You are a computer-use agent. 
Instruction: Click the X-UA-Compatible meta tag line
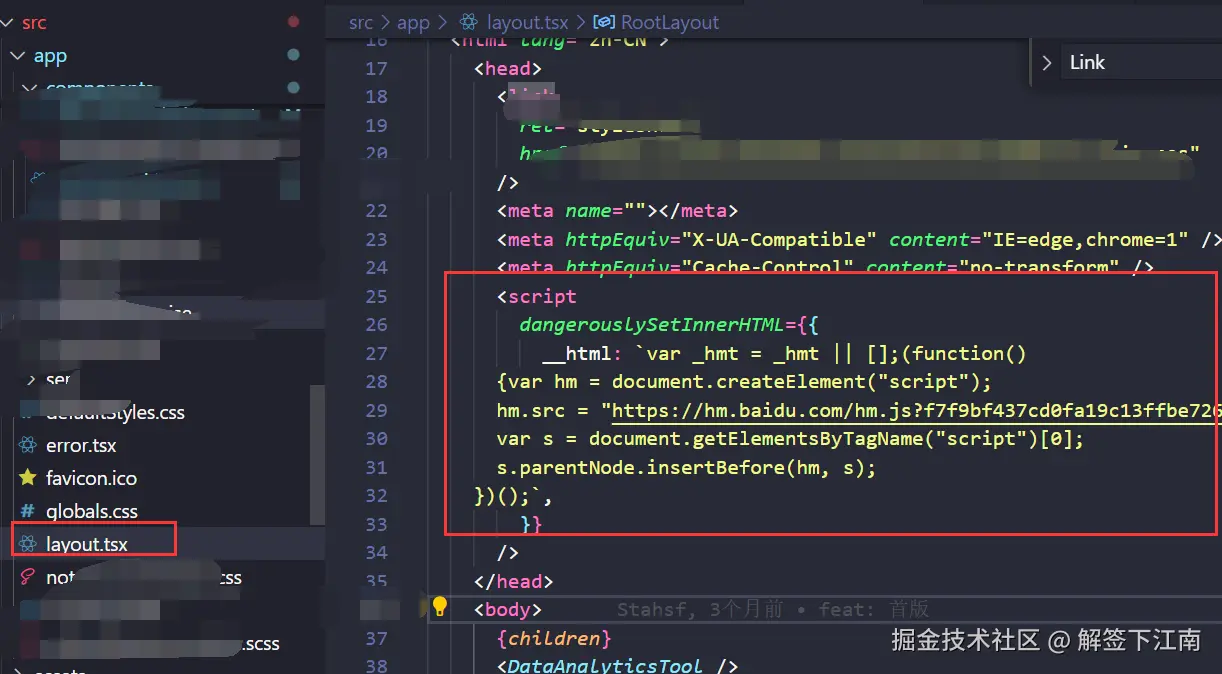(859, 239)
